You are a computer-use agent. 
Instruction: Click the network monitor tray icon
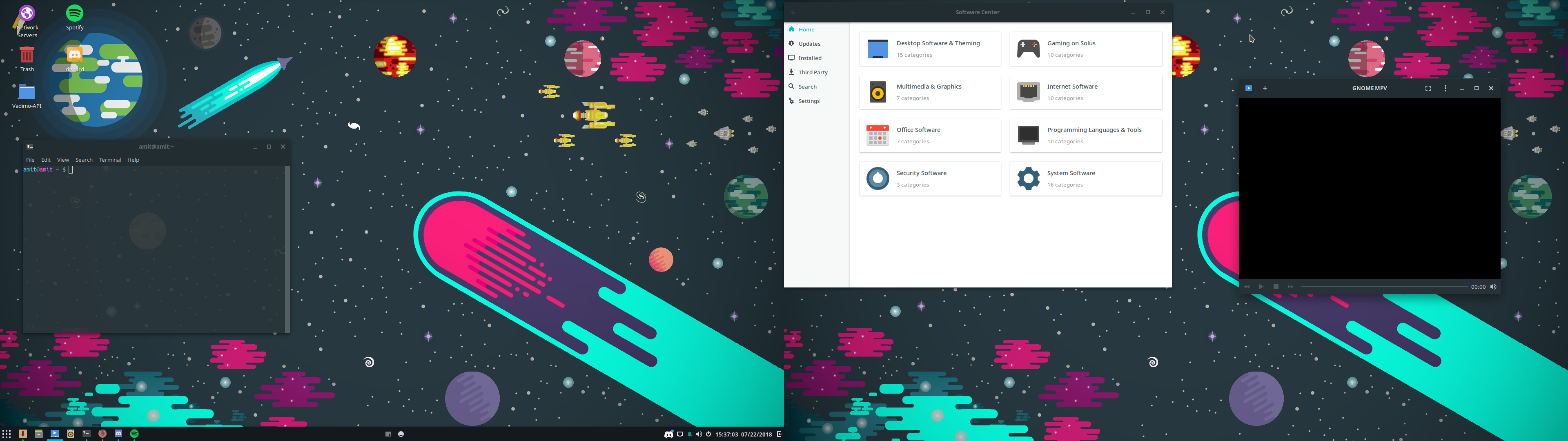680,434
